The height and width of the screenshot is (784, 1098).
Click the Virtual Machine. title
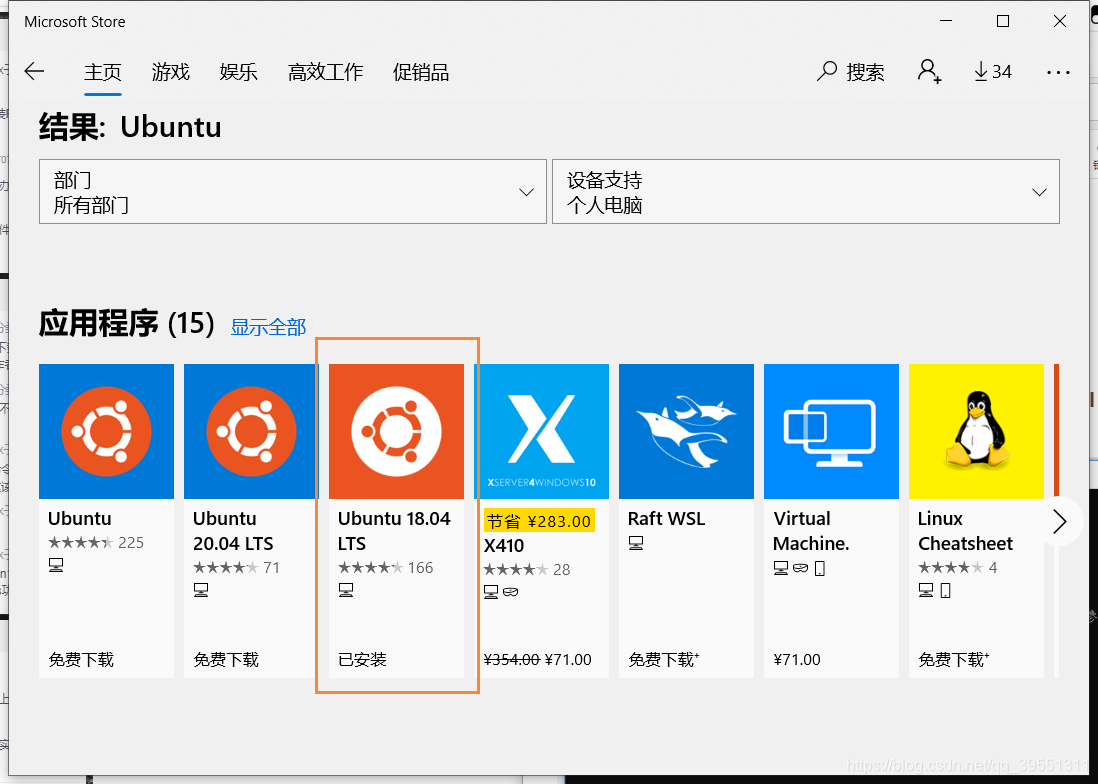click(811, 531)
